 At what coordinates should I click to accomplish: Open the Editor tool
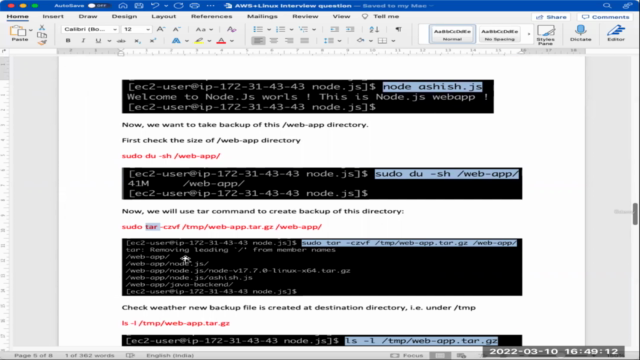[616, 33]
